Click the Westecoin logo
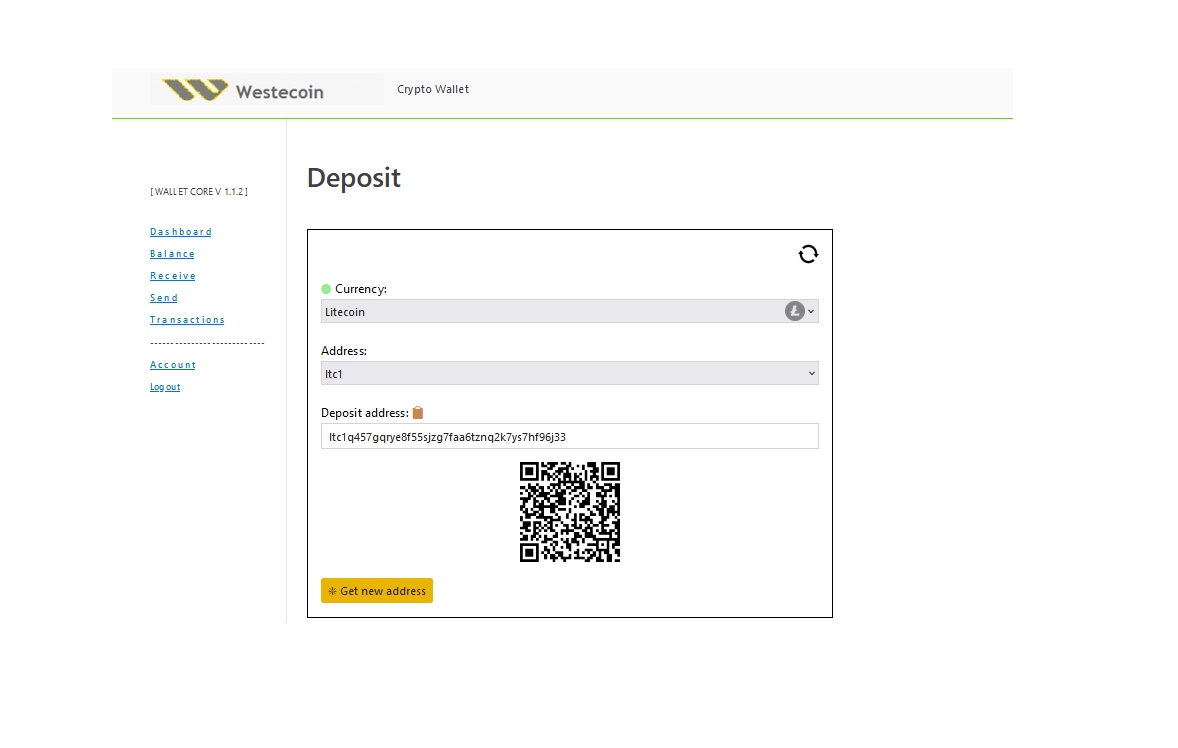 266,89
